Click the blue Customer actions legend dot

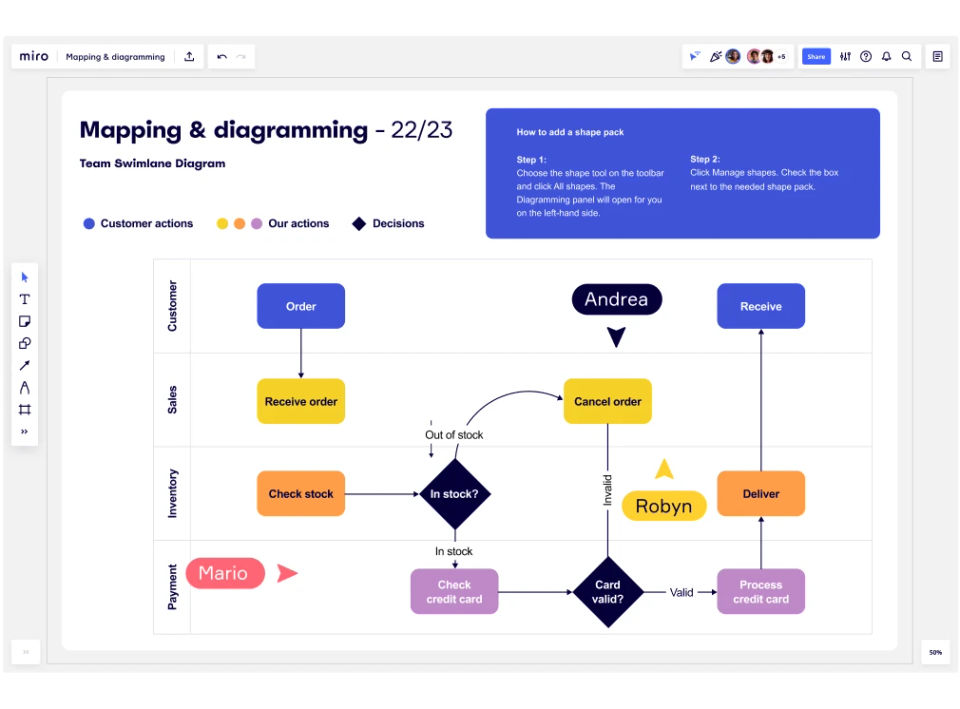(x=89, y=223)
